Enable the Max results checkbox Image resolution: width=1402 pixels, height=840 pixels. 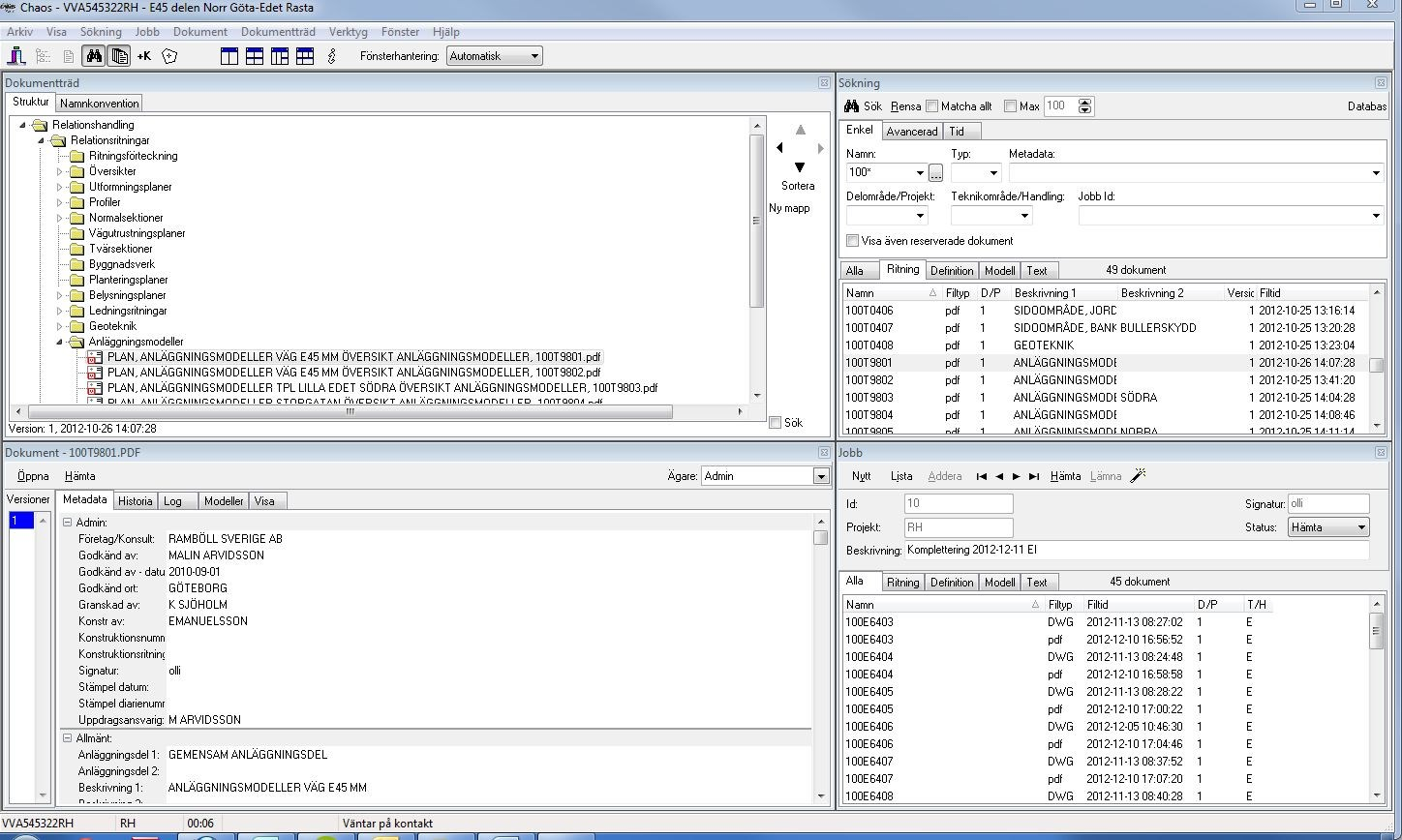click(x=1010, y=106)
